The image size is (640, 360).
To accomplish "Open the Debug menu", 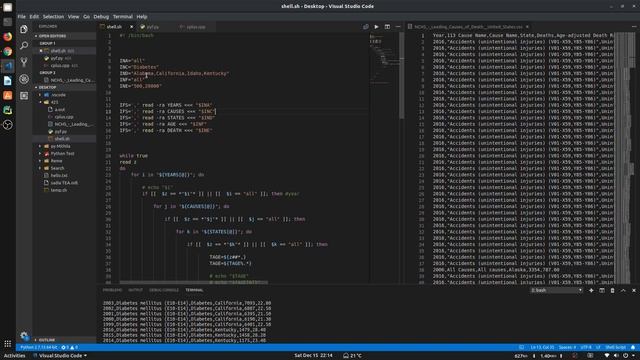I will pyautogui.click(x=101, y=17).
